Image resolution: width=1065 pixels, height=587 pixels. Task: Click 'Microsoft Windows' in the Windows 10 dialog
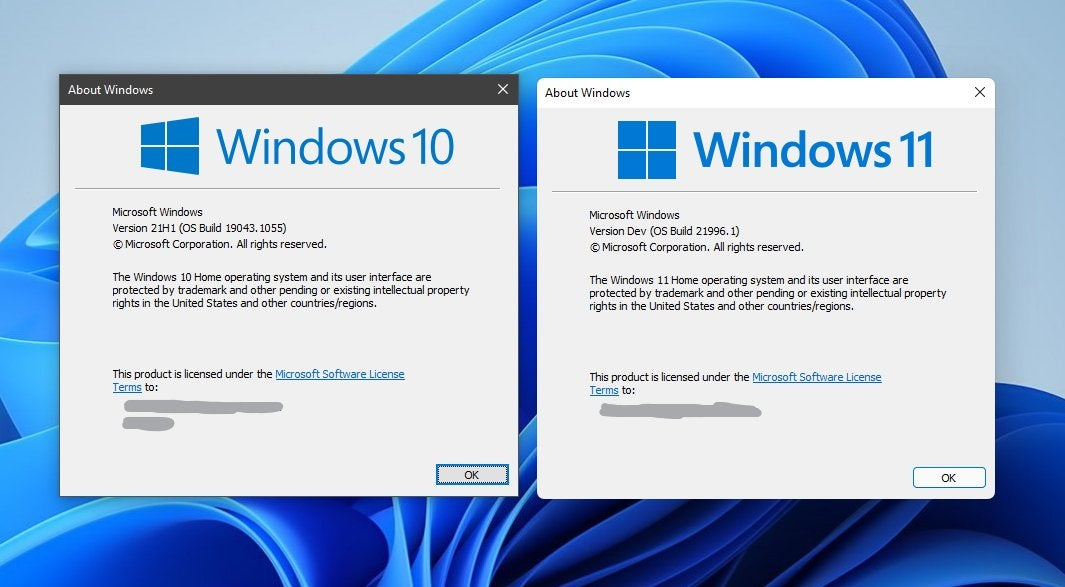click(158, 212)
